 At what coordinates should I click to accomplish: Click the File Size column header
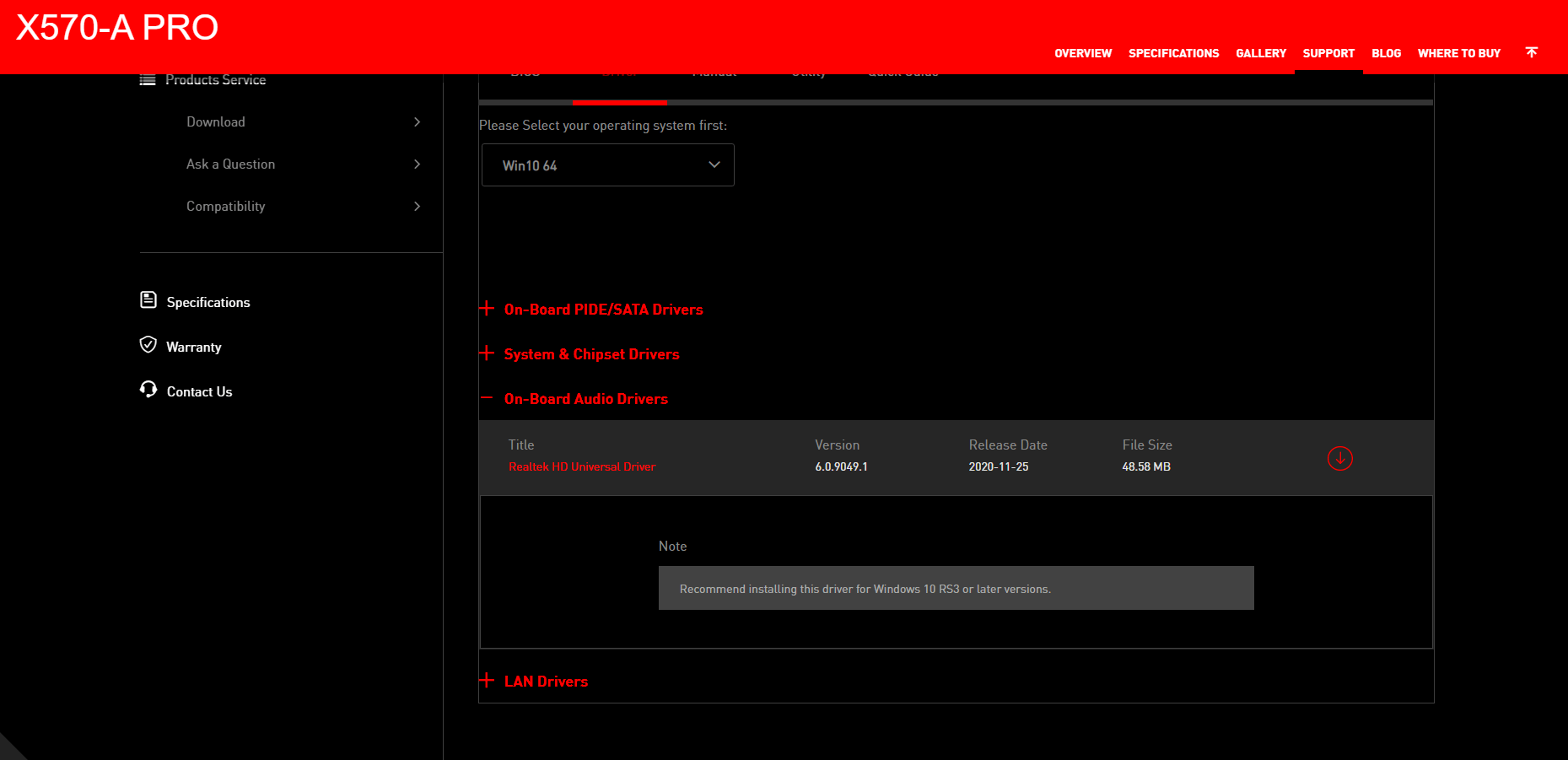pyautogui.click(x=1147, y=445)
